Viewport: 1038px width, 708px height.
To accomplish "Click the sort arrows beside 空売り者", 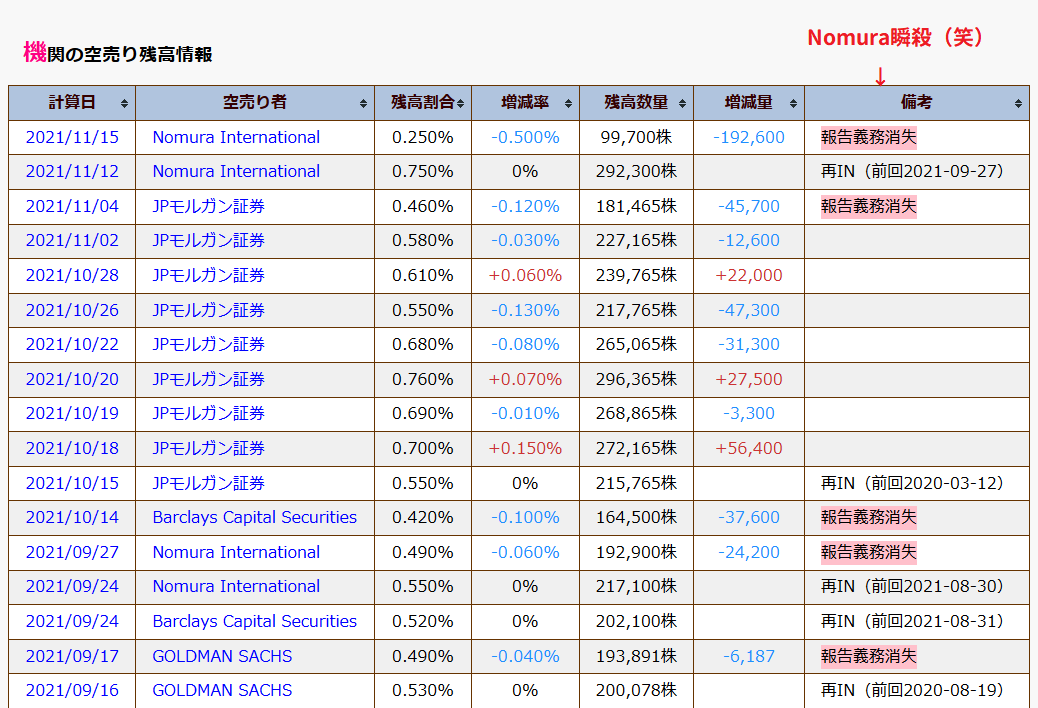I will tap(364, 103).
